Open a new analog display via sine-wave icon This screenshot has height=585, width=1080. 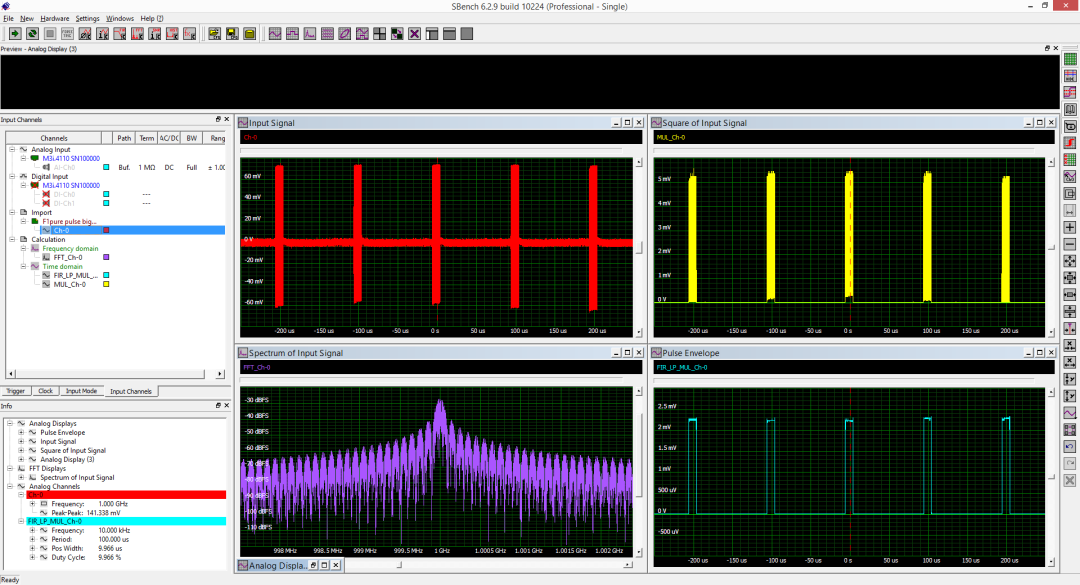[275, 34]
